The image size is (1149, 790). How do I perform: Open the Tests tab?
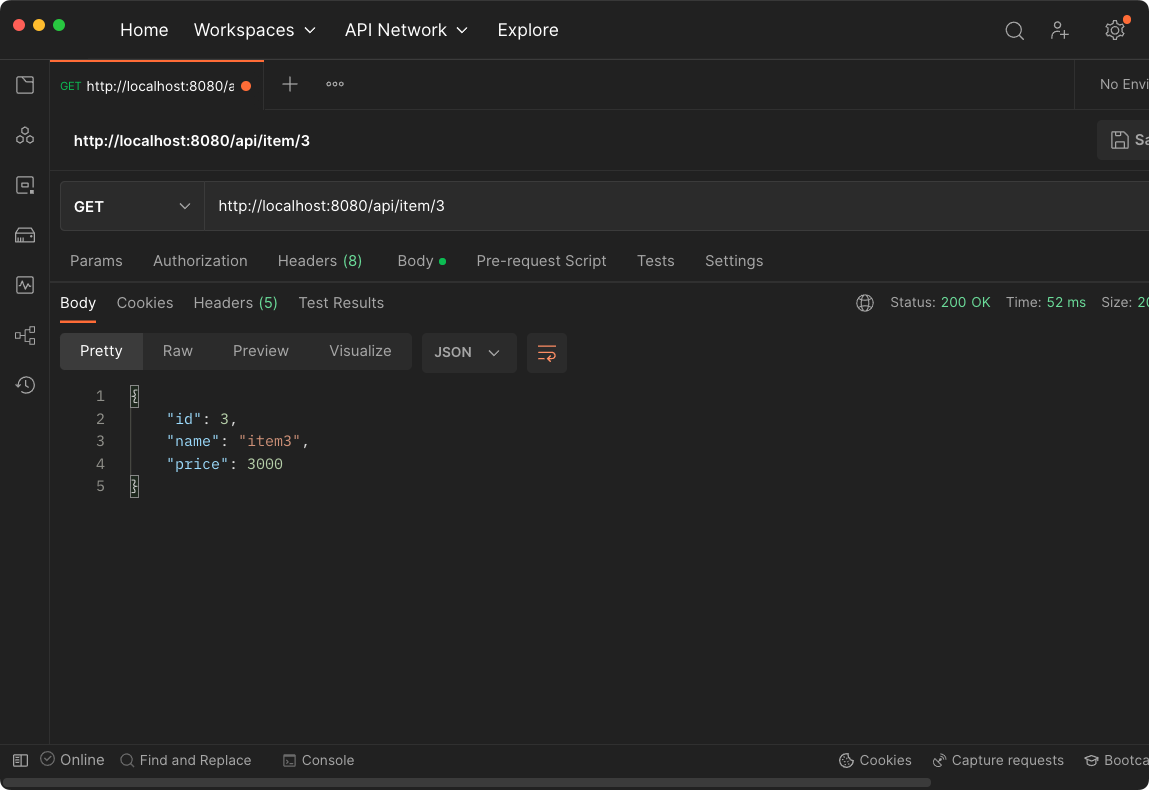655,261
